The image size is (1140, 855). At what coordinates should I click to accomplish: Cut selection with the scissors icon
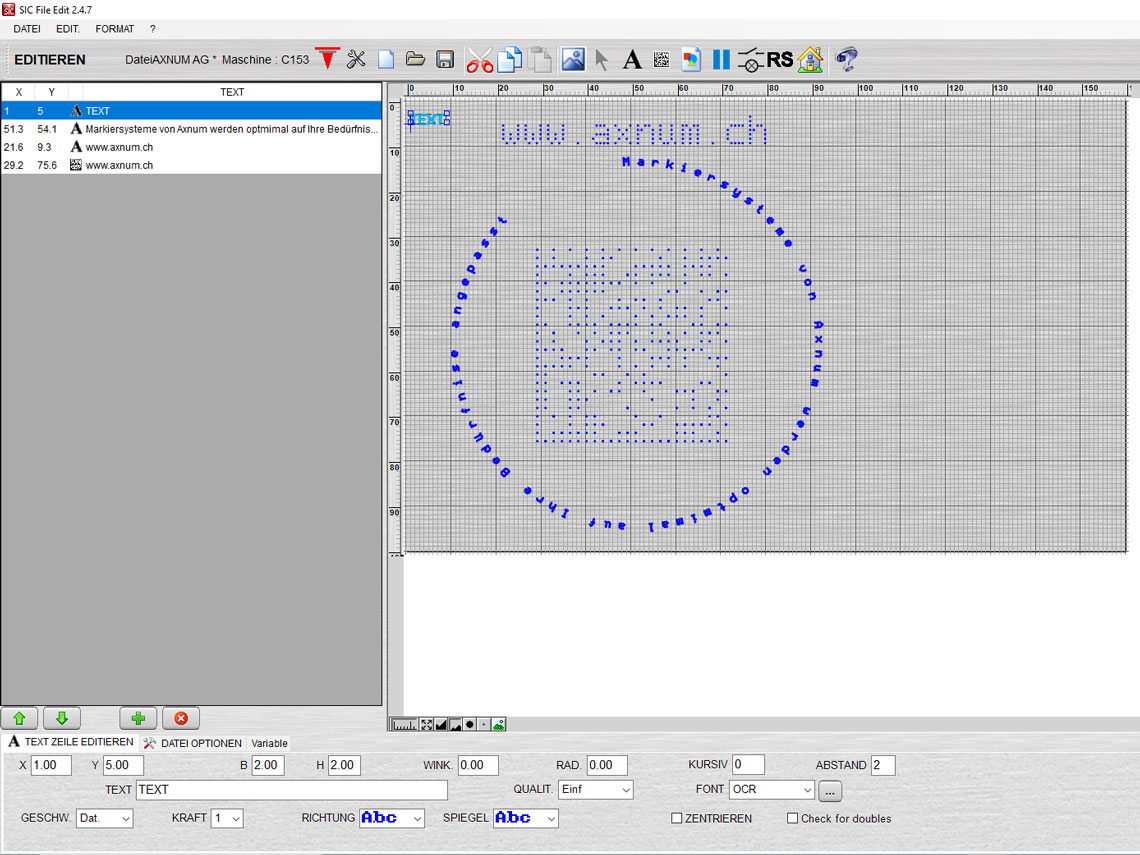(x=480, y=60)
